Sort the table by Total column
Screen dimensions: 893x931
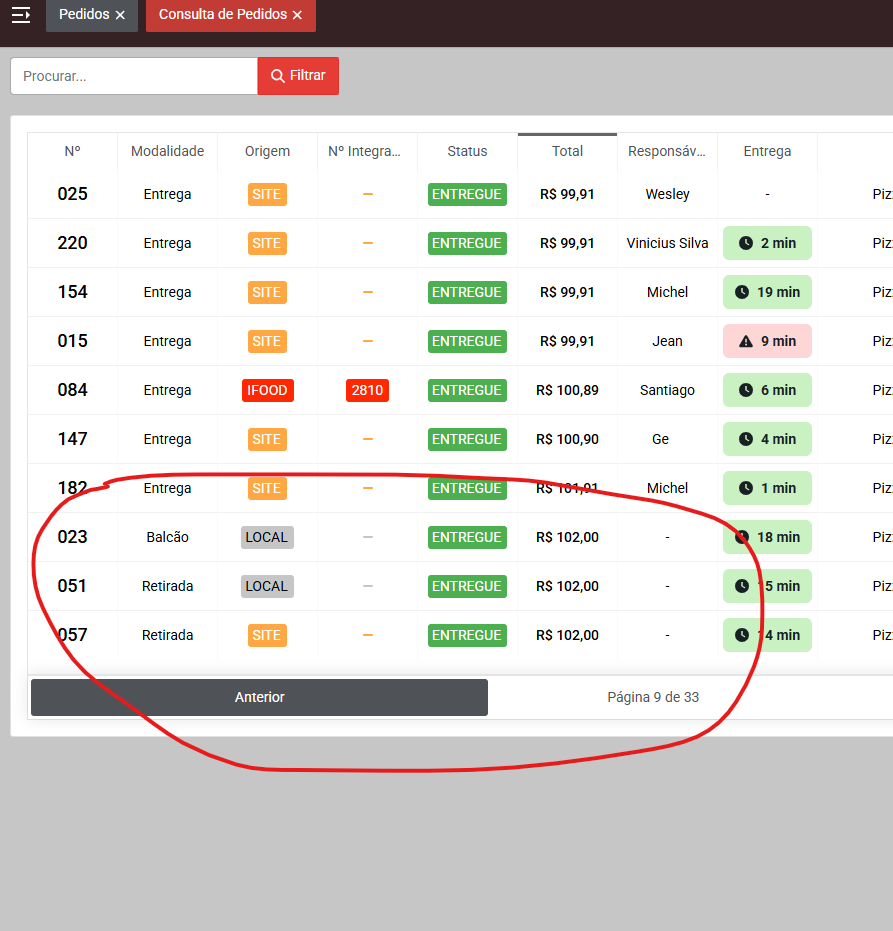click(567, 151)
